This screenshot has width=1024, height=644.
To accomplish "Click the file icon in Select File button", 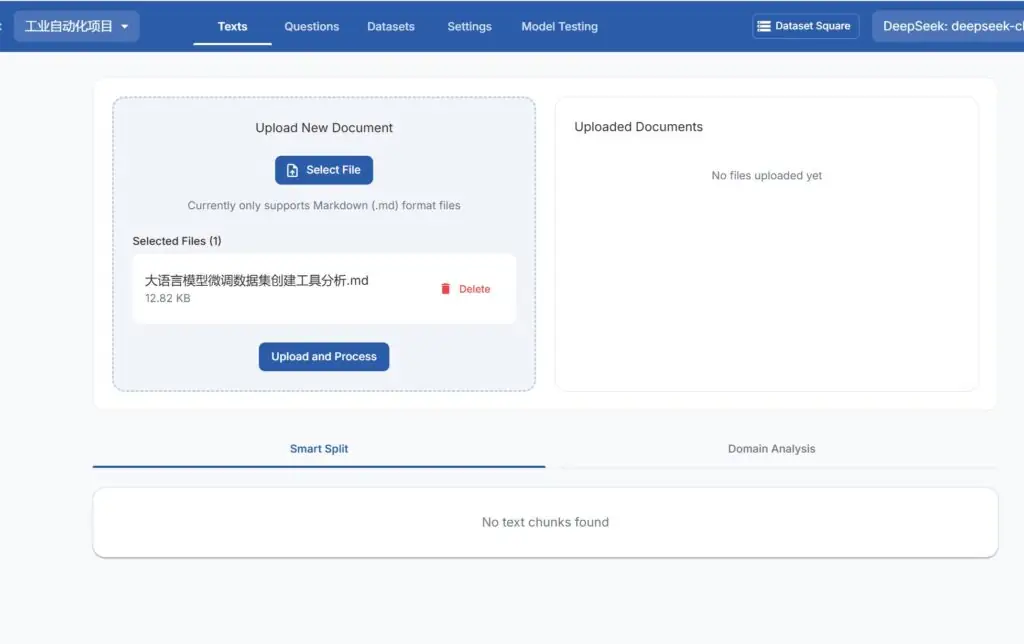I will (292, 171).
